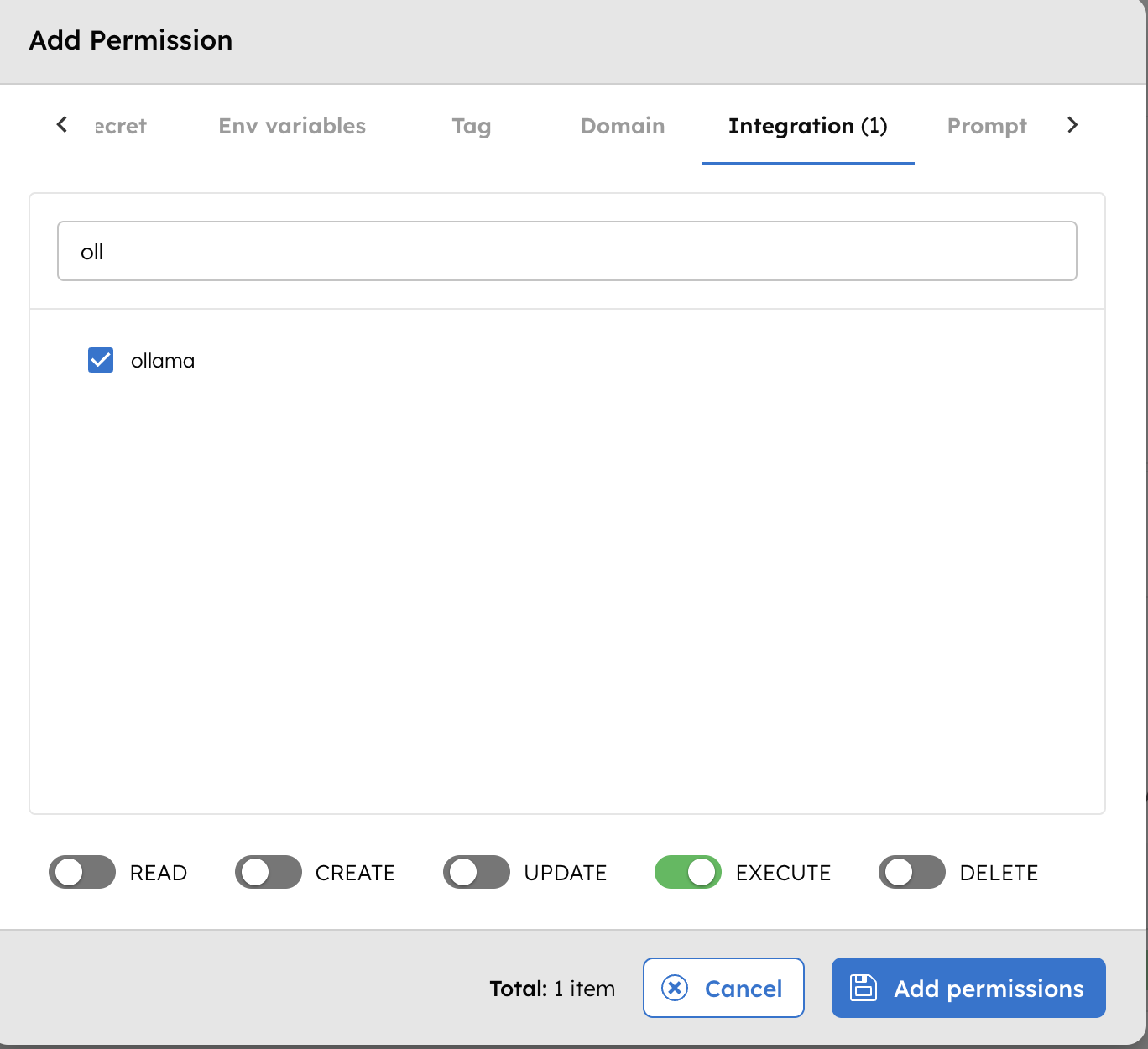1148x1049 pixels.
Task: Enable the DELETE permission toggle
Action: pyautogui.click(x=912, y=872)
